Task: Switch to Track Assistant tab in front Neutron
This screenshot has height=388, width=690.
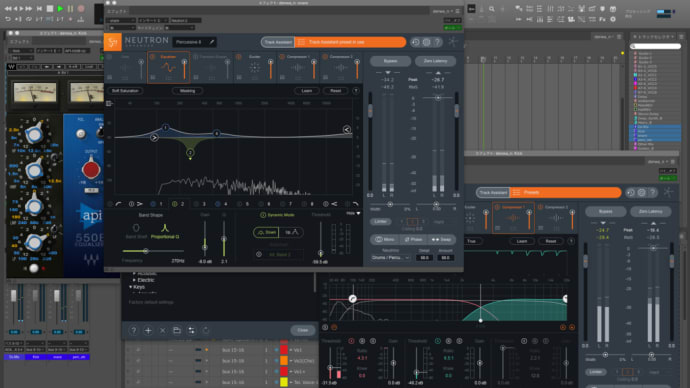Action: [278, 42]
